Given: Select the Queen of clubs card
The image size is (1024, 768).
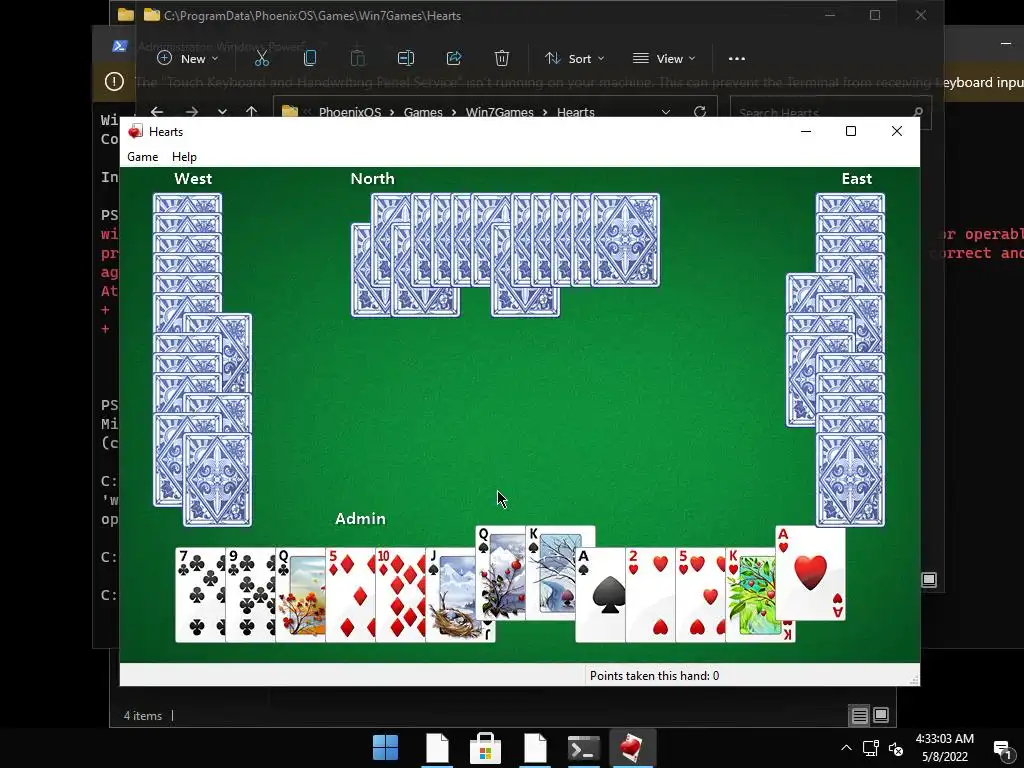Looking at the screenshot, I should (300, 595).
